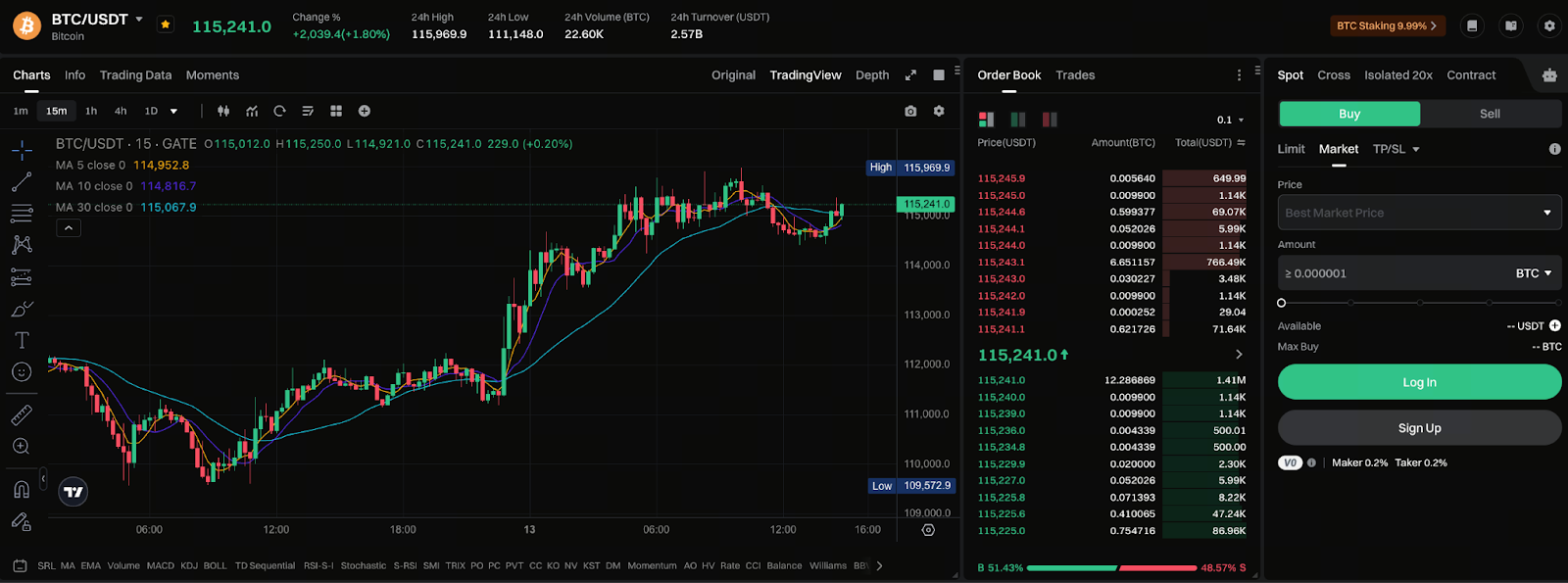
Task: Open BTC Staking 9.99% promotion
Action: [1387, 25]
